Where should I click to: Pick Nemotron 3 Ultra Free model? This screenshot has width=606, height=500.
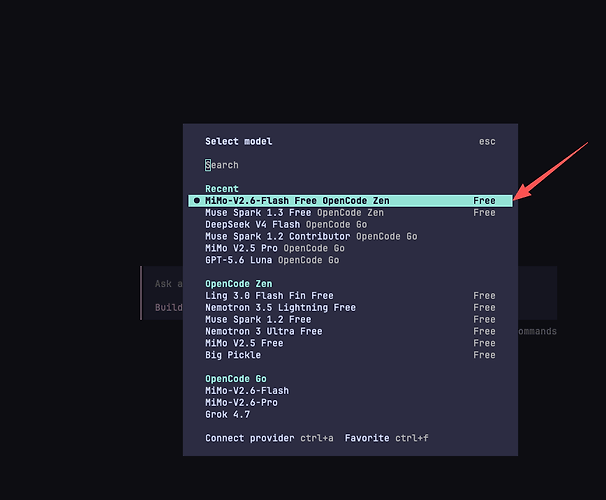click(350, 331)
